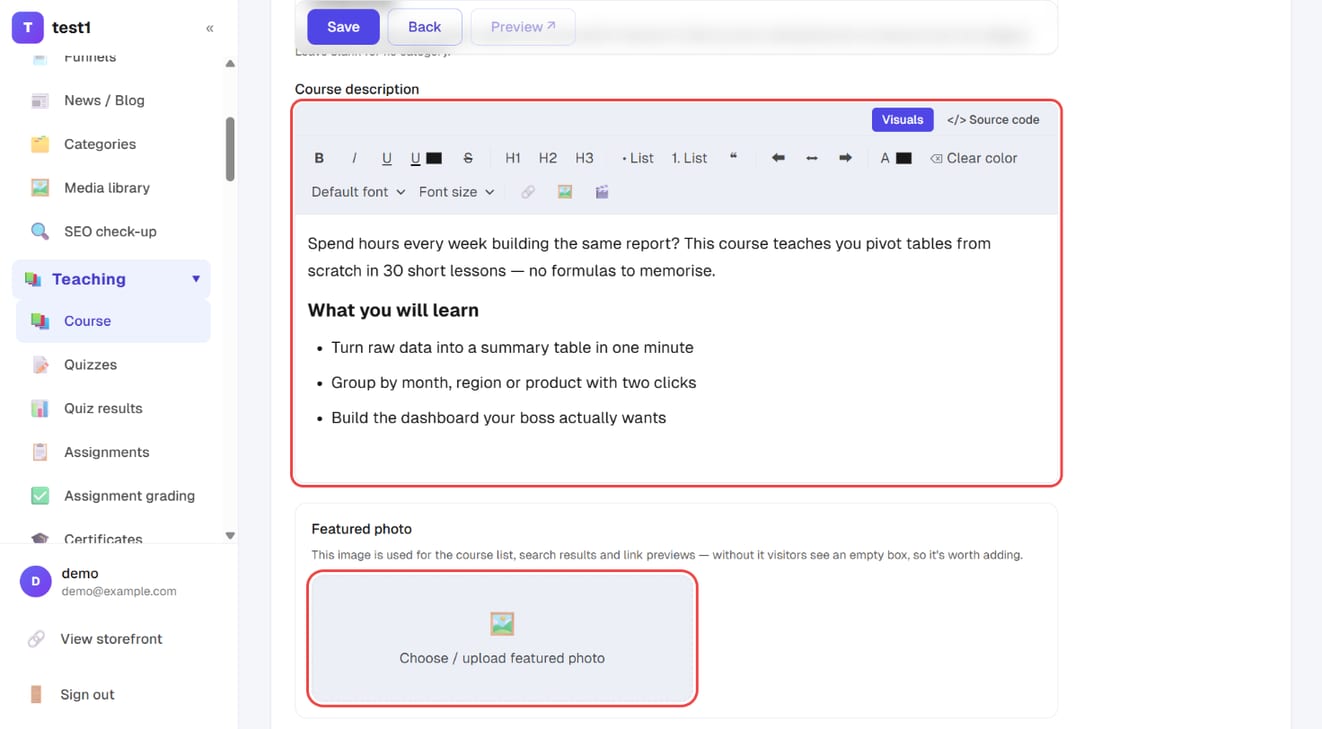Choose or upload a featured photo

pos(502,638)
